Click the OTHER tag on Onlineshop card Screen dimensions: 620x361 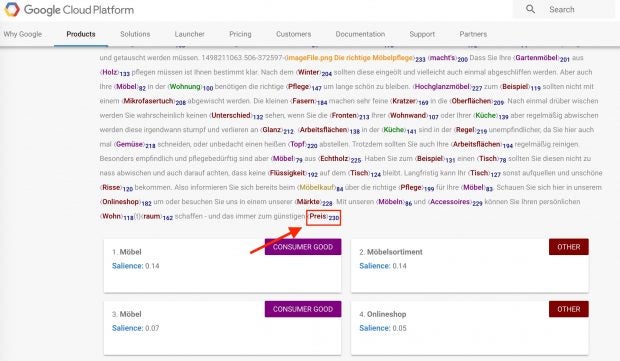tap(569, 309)
